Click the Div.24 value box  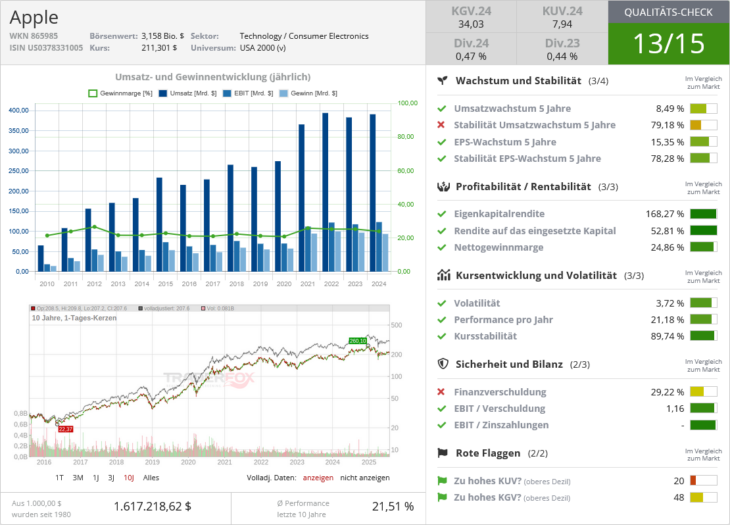coord(471,49)
